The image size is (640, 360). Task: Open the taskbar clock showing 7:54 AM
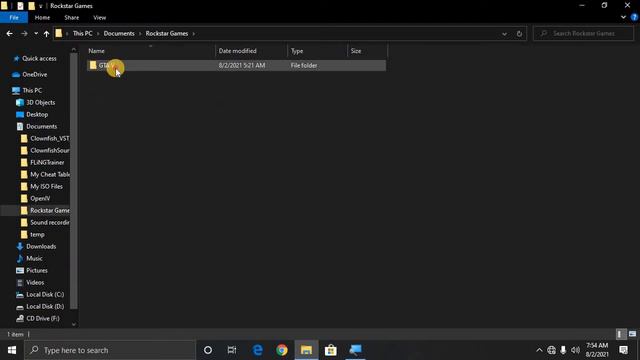[x=597, y=350]
